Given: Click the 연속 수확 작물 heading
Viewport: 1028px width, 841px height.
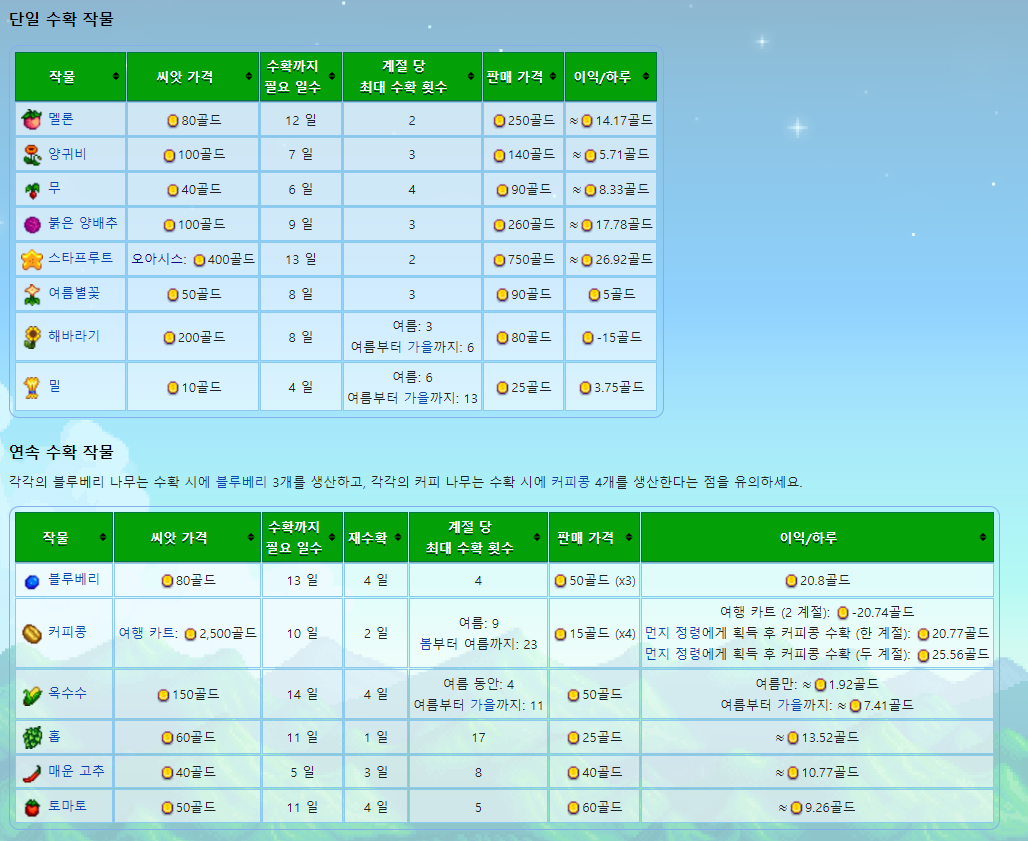Looking at the screenshot, I should coord(61,452).
